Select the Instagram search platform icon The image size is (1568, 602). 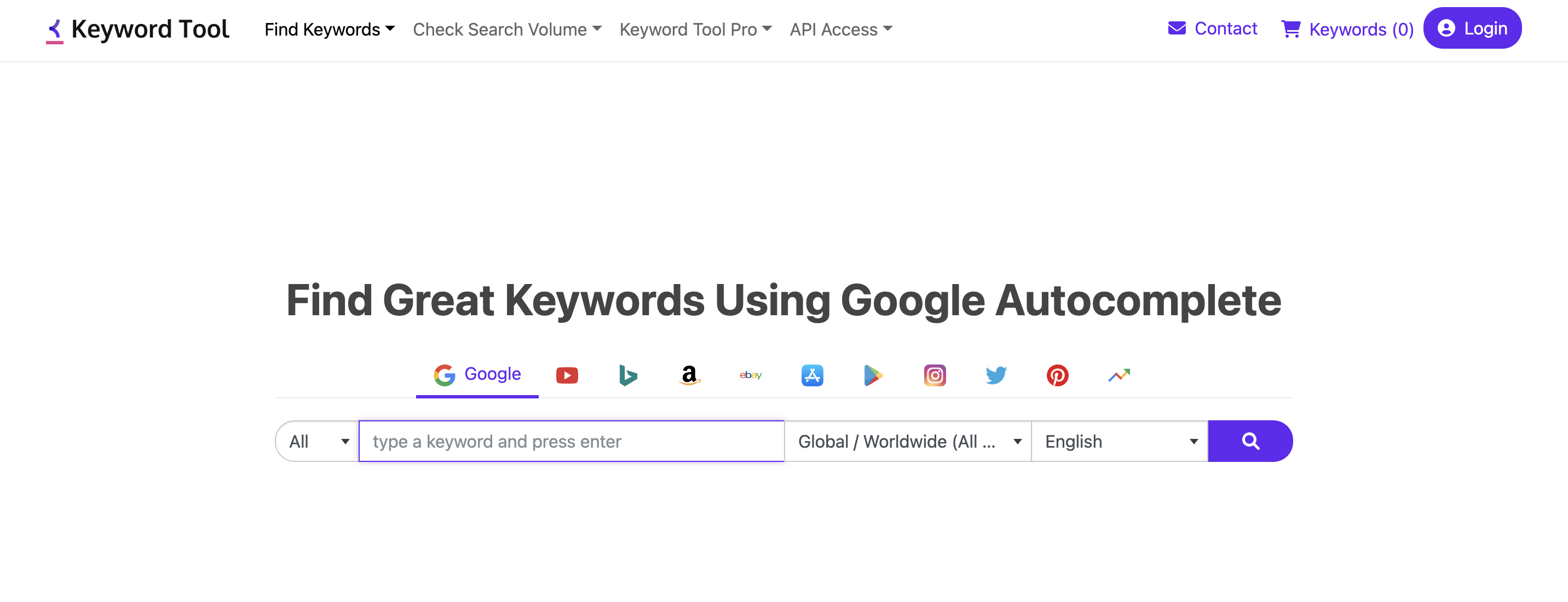click(x=934, y=375)
